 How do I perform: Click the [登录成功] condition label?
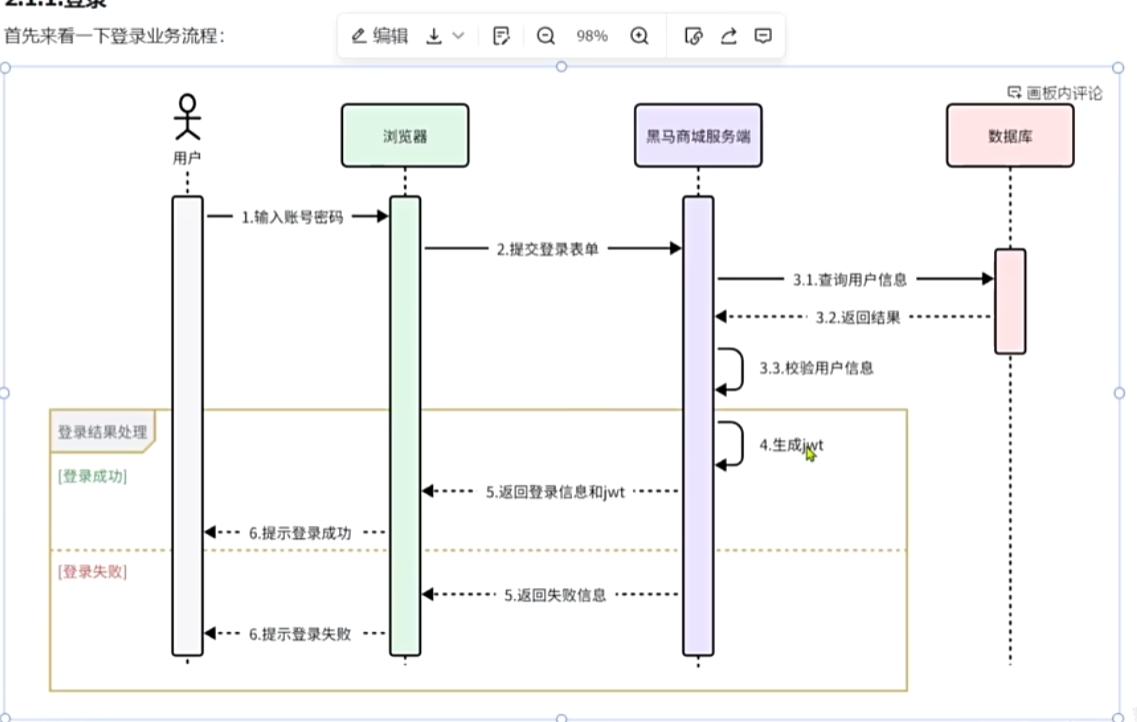(92, 476)
